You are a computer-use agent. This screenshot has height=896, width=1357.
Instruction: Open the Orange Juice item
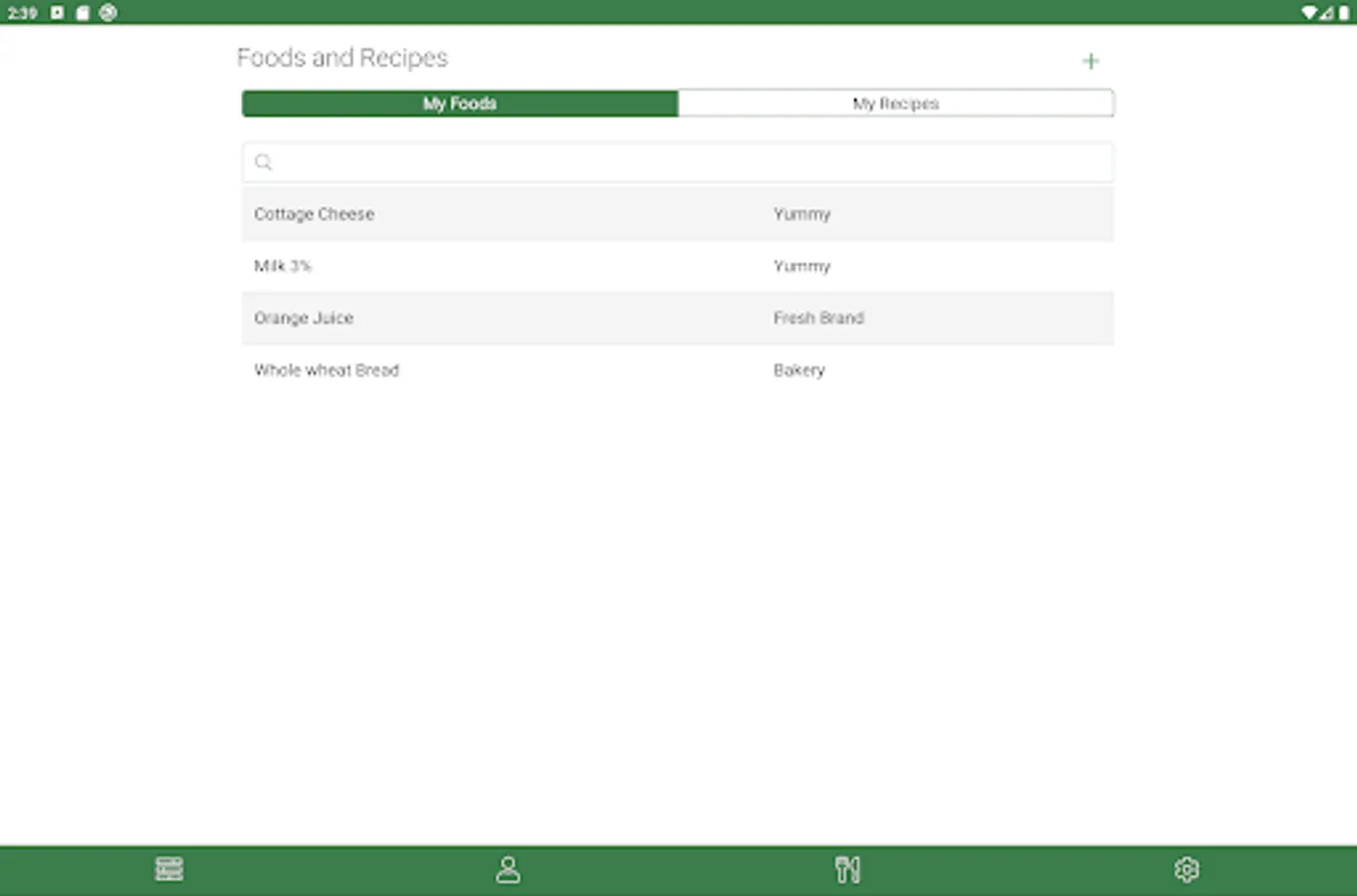[x=304, y=318]
